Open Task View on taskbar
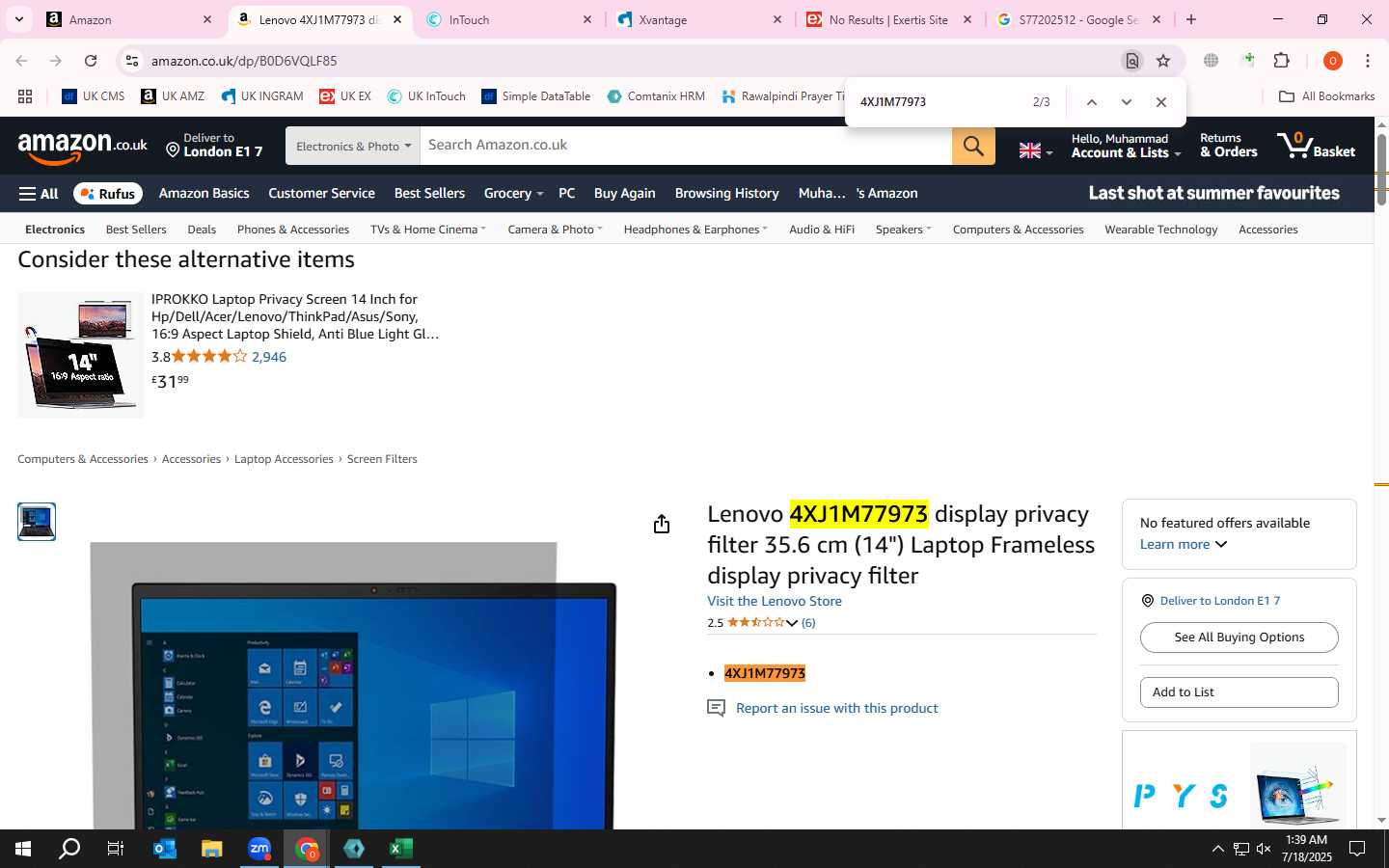This screenshot has height=868, width=1389. 116,849
